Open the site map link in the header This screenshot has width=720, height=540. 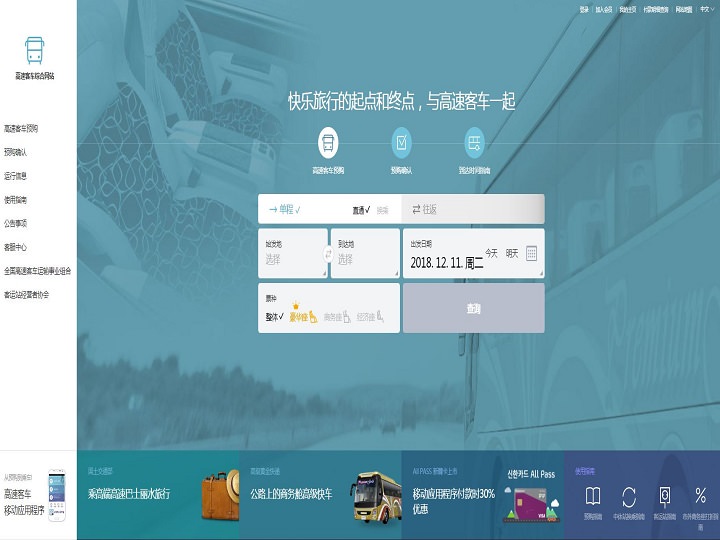[684, 9]
